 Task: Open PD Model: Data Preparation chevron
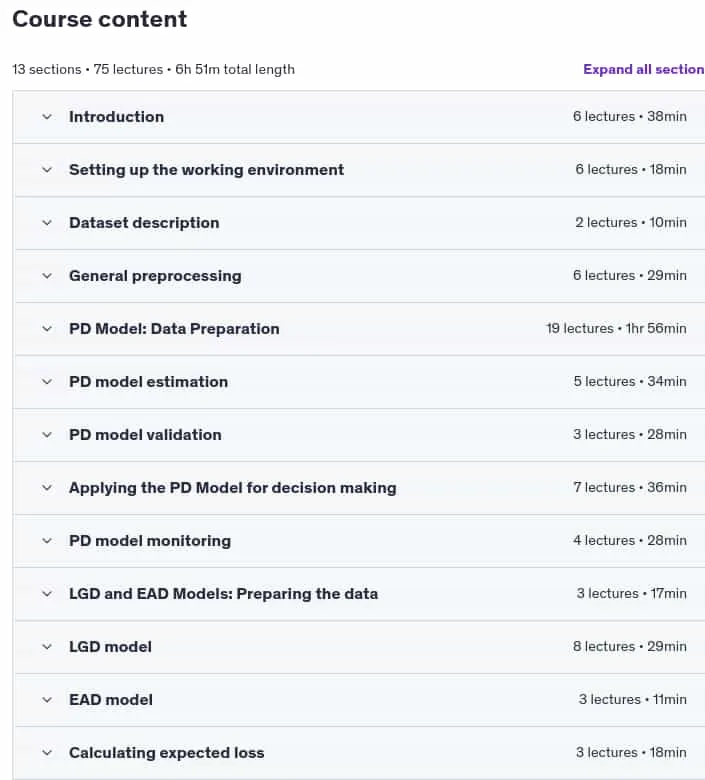click(x=47, y=329)
